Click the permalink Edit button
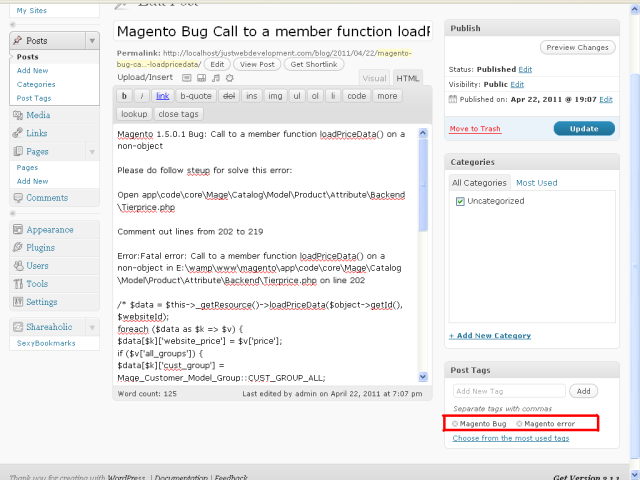The image size is (640, 480). [x=217, y=64]
